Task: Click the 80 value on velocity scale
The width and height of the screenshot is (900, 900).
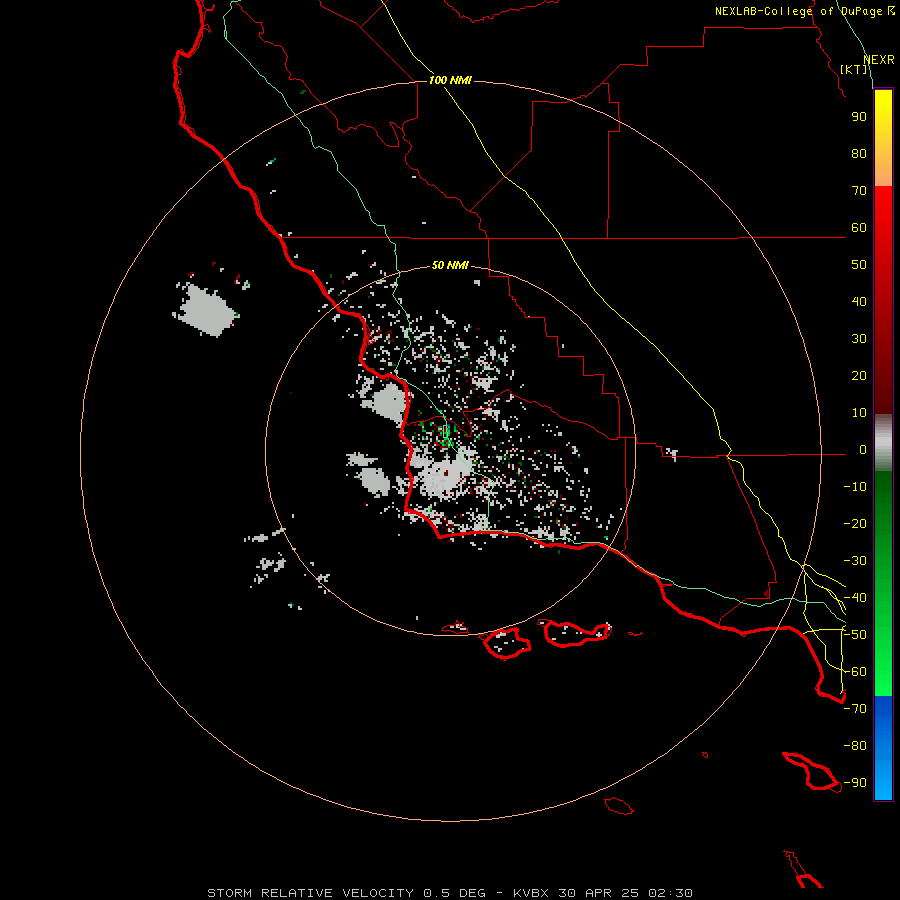Action: (859, 153)
